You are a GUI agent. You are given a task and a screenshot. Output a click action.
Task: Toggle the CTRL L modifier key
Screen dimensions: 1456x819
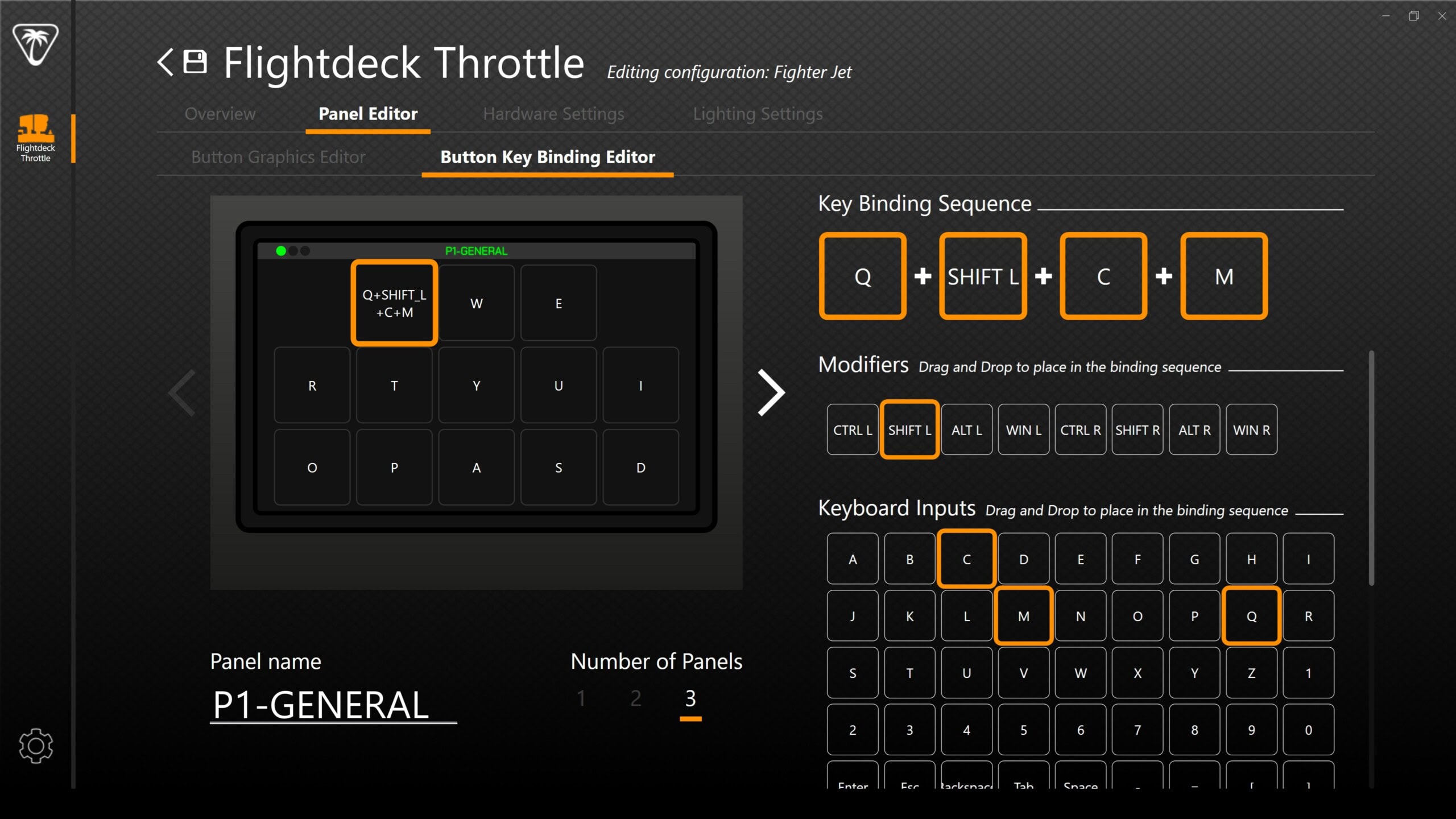852,430
